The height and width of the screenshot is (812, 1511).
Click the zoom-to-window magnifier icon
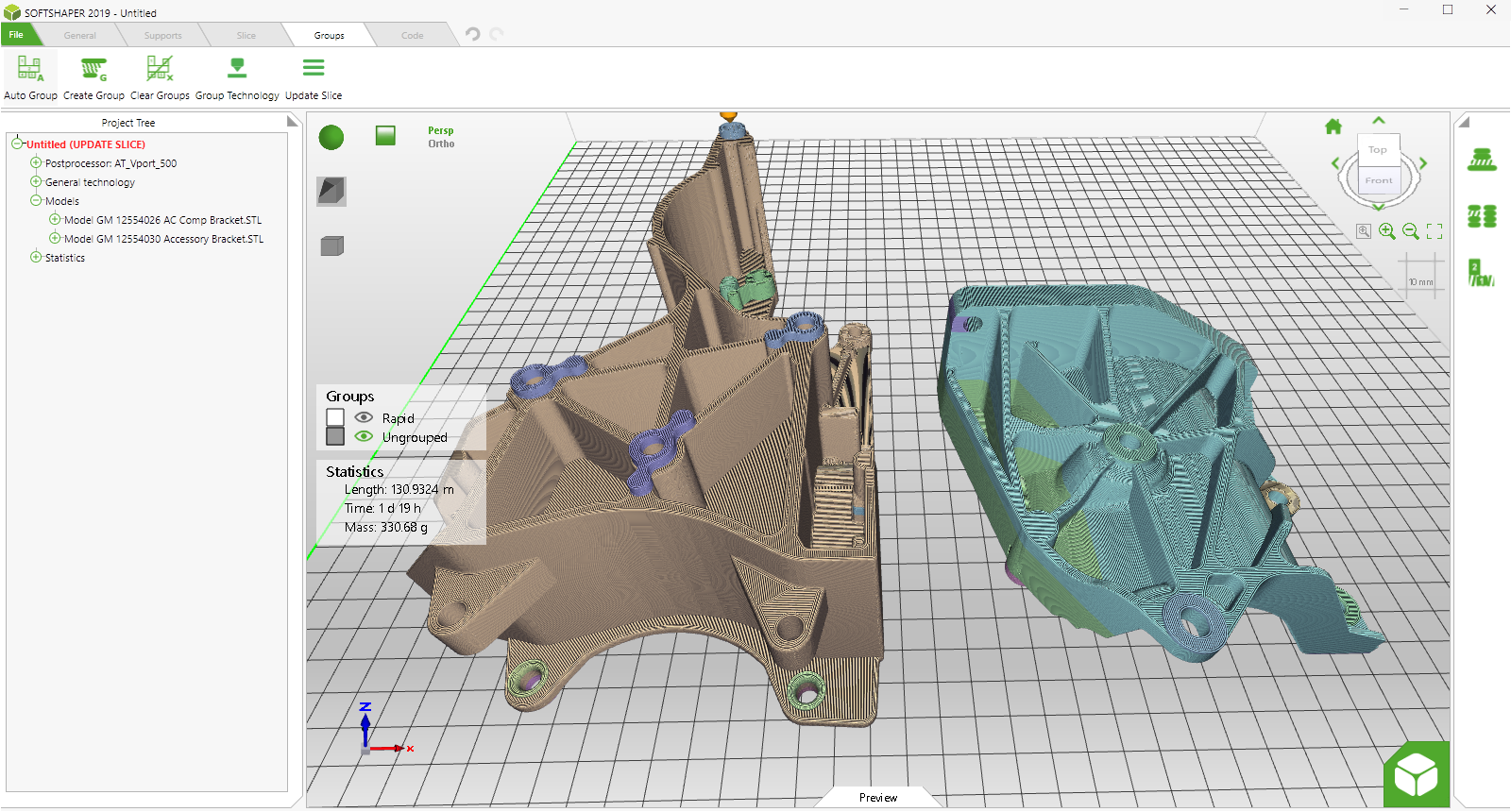coord(1364,231)
